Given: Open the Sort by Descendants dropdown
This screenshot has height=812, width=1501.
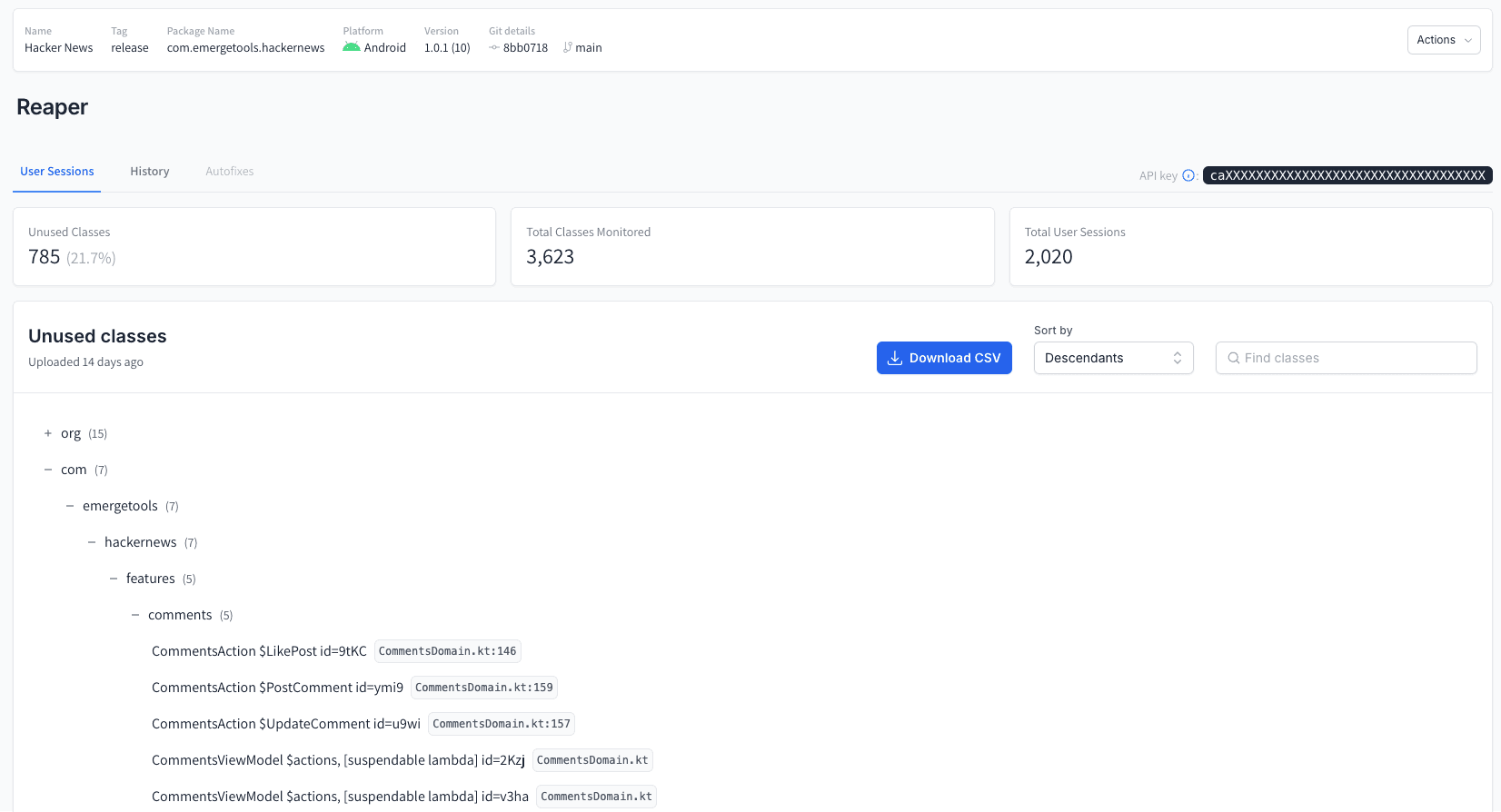Looking at the screenshot, I should [x=1113, y=358].
